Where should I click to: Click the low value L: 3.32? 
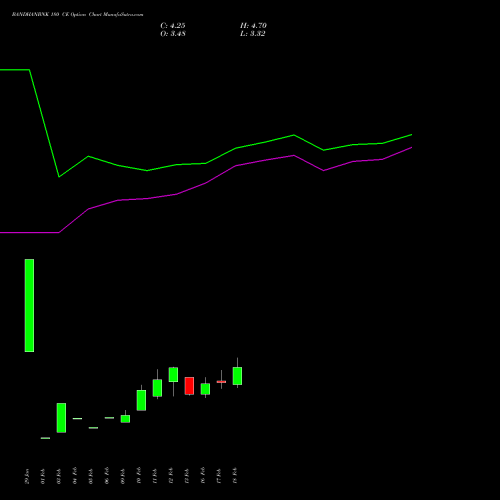click(x=253, y=34)
